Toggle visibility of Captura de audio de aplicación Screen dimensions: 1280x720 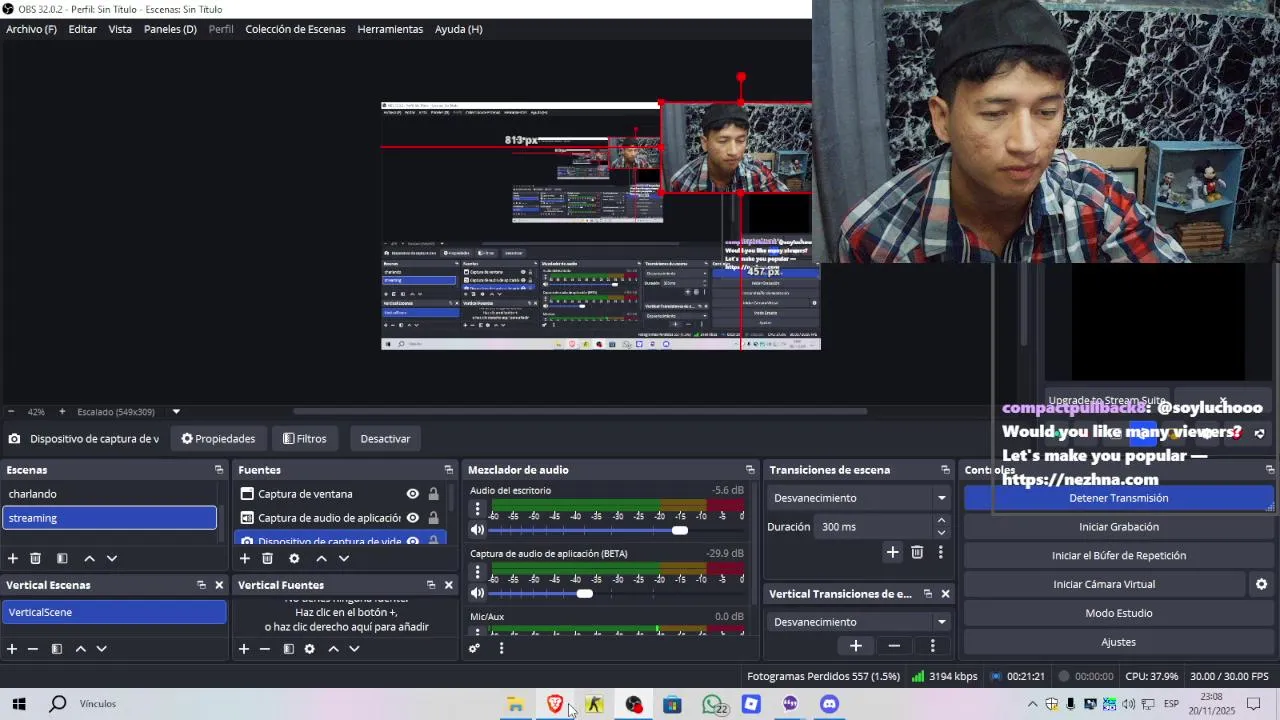[412, 518]
